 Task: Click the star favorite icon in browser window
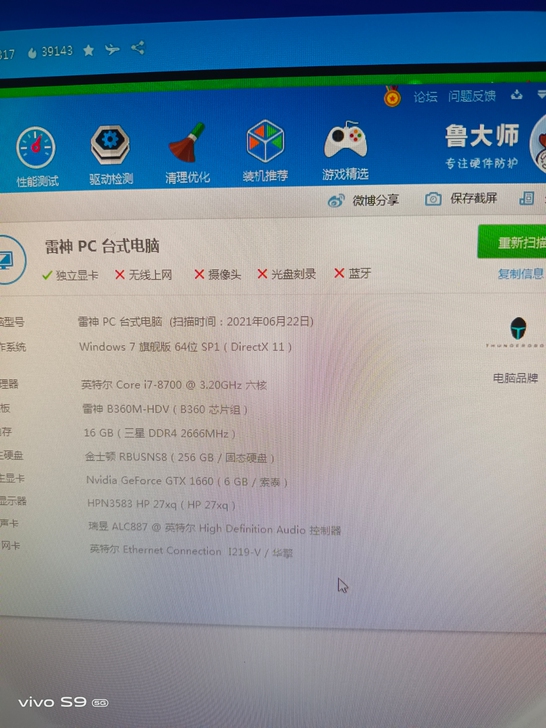89,50
